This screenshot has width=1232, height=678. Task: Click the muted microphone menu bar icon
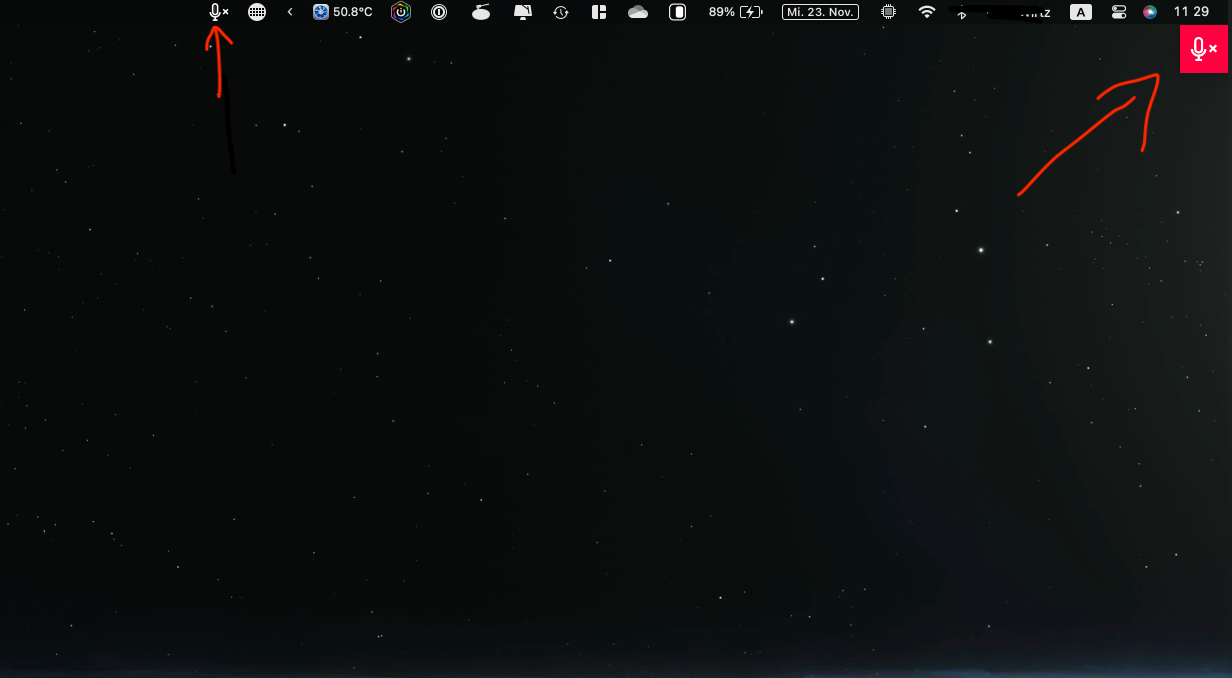217,12
